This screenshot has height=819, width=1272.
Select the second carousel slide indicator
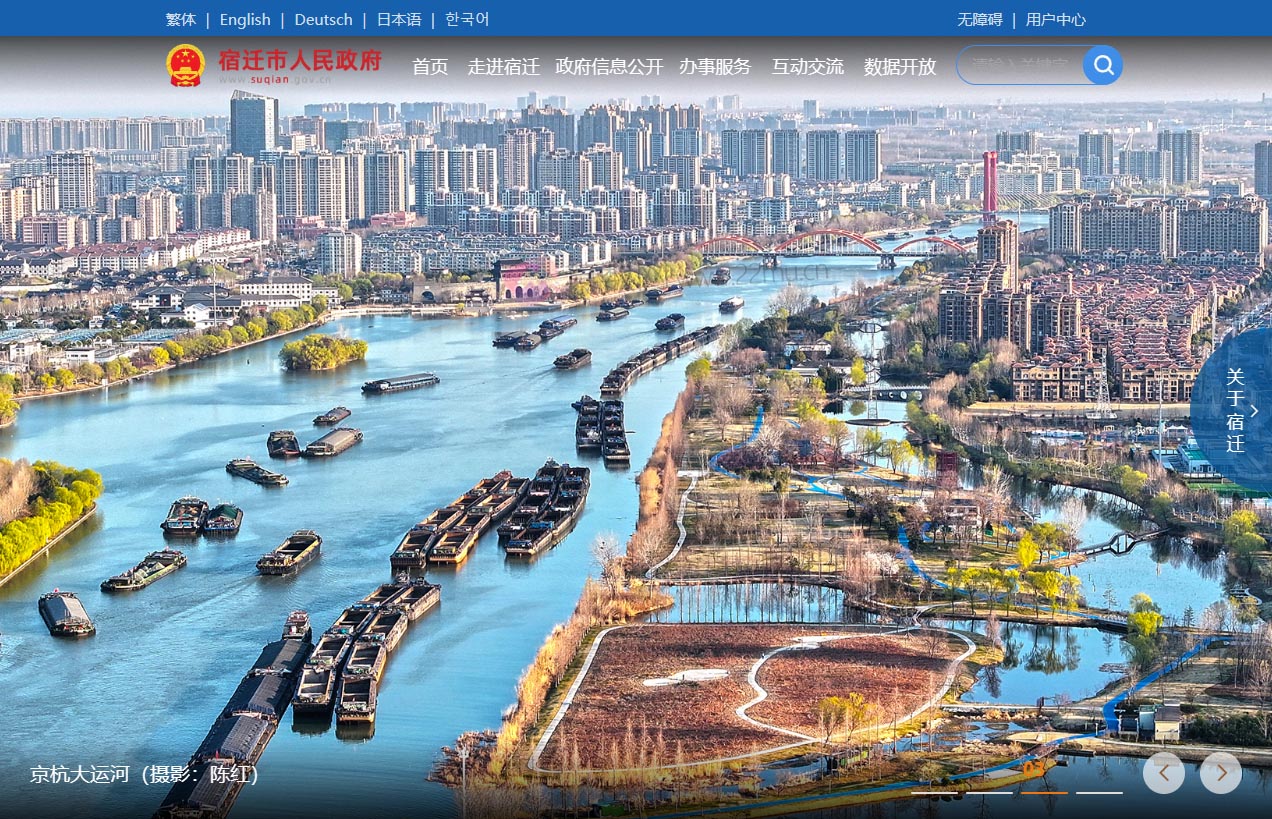pyautogui.click(x=990, y=793)
